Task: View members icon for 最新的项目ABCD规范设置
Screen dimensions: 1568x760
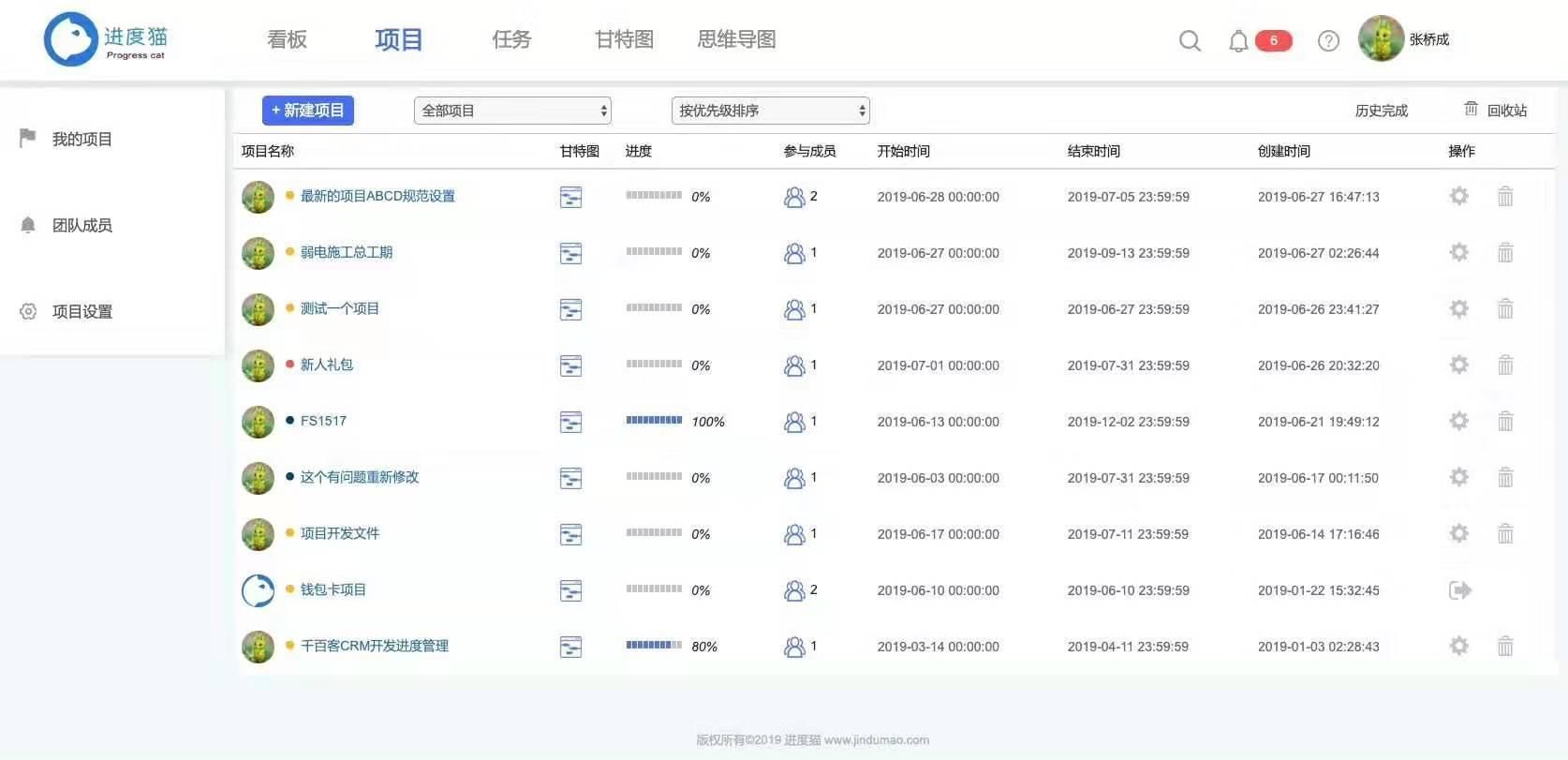Action: pos(794,197)
